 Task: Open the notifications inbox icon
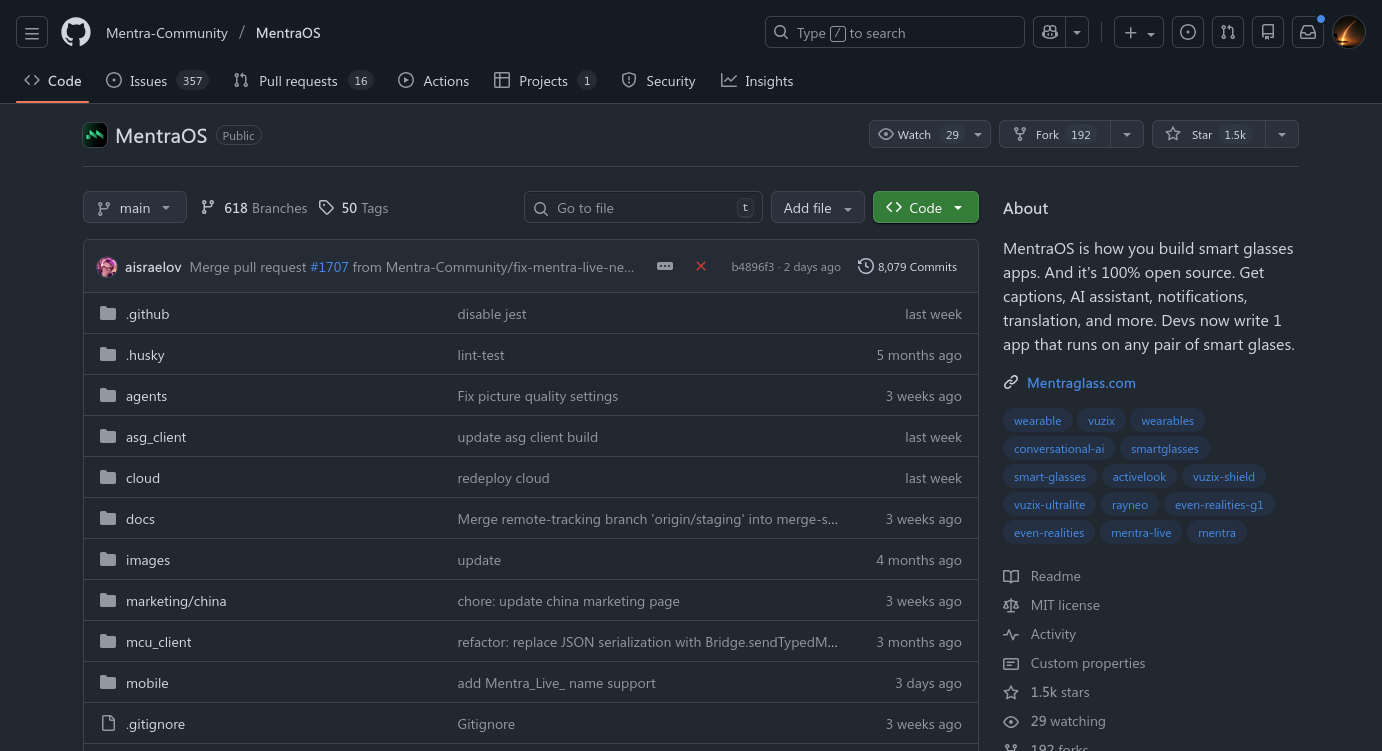coord(1308,33)
